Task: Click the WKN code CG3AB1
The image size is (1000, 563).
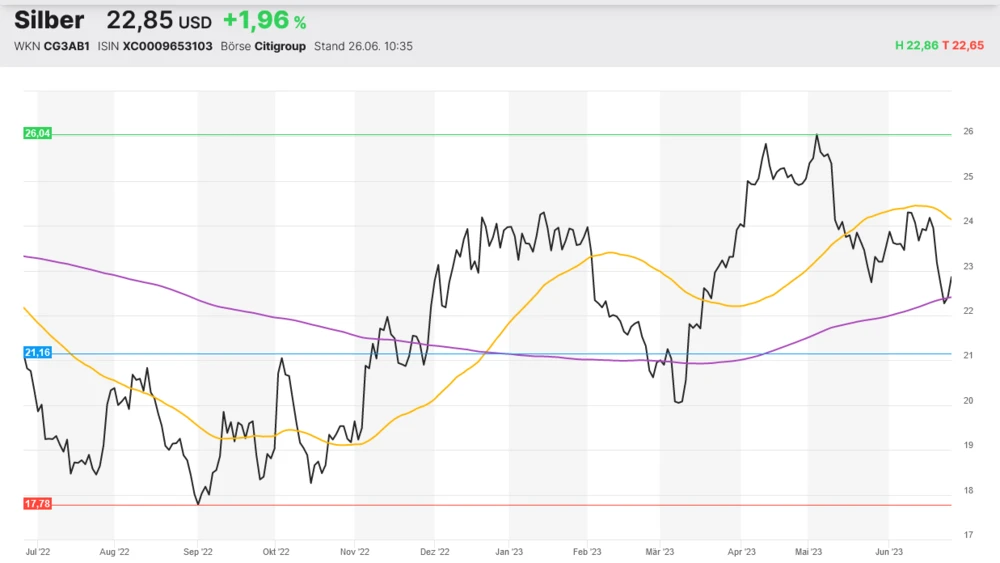Action: click(x=66, y=46)
